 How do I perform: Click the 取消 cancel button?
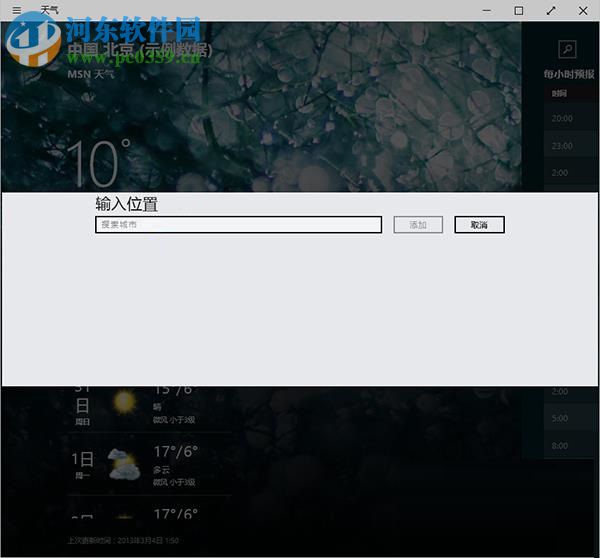[x=479, y=225]
